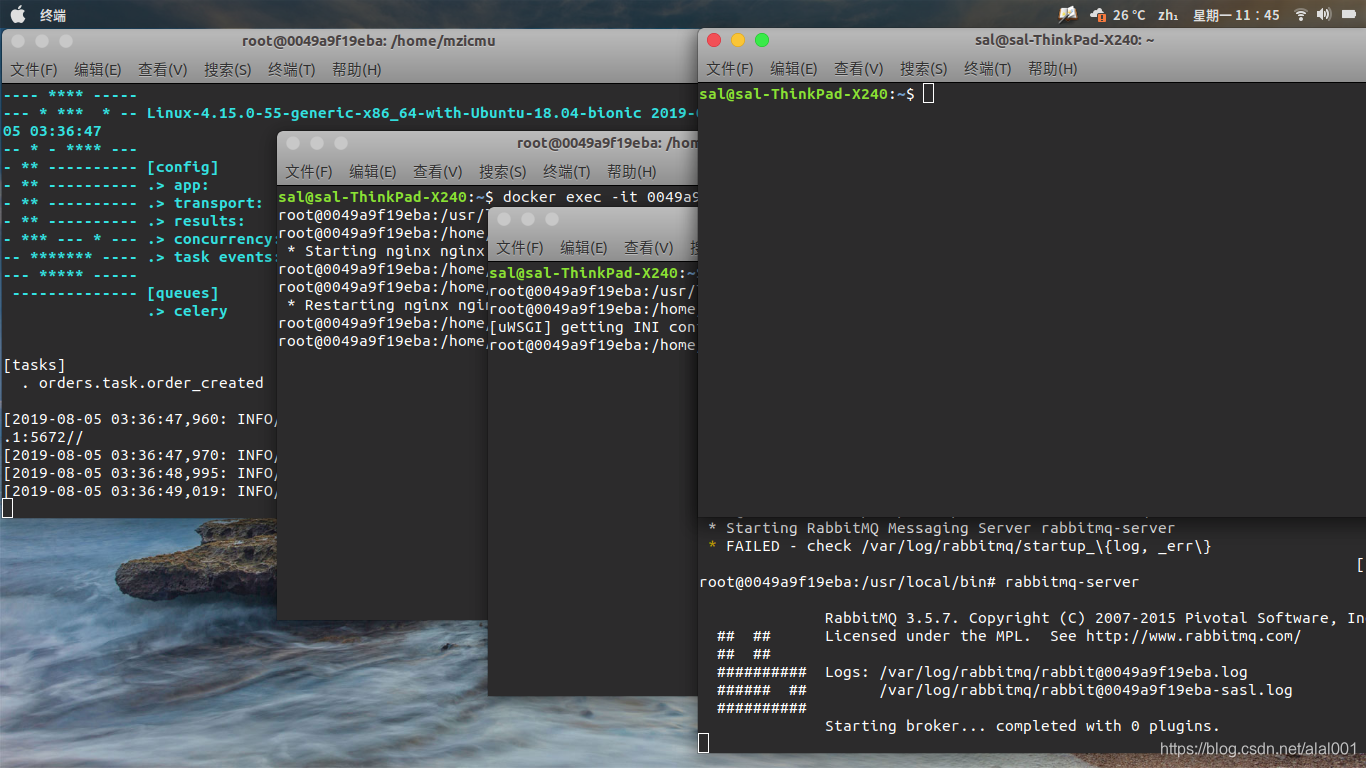Screen dimensions: 1366x768
Task: Open 帮助(H) menu in /home/mzicmu celery window
Action: click(357, 69)
